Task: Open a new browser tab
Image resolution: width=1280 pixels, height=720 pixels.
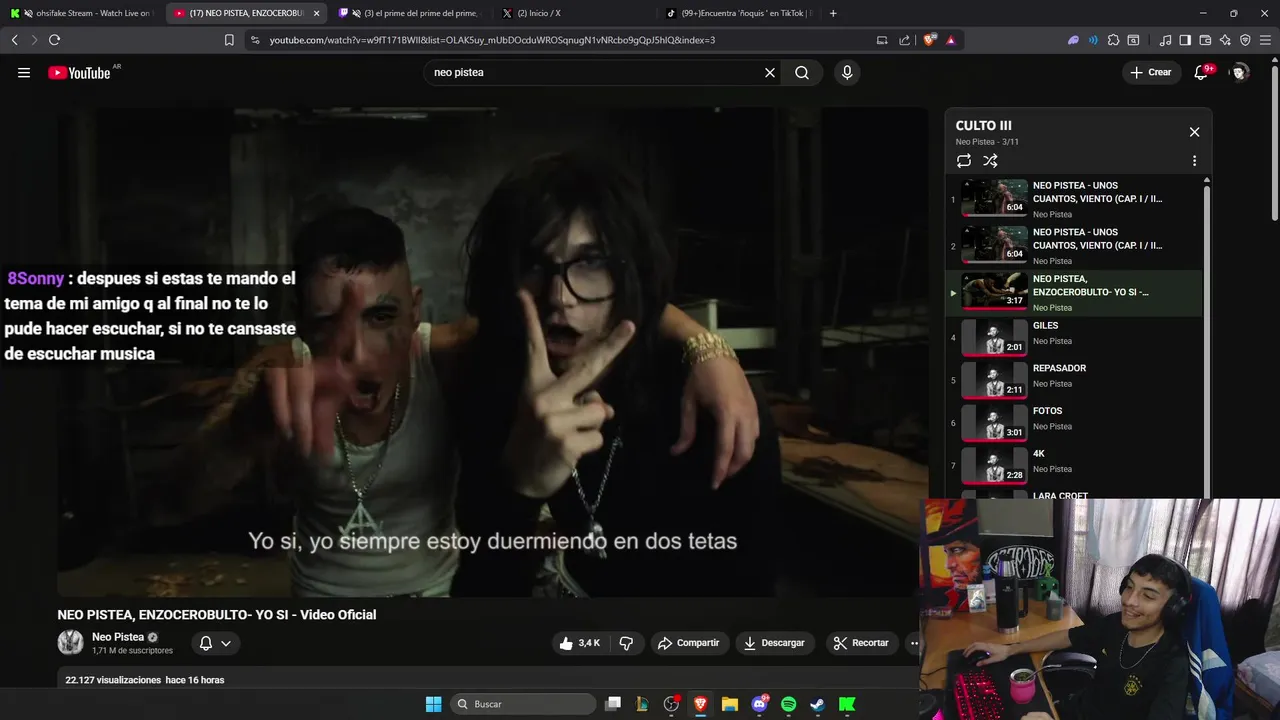Action: [x=833, y=13]
